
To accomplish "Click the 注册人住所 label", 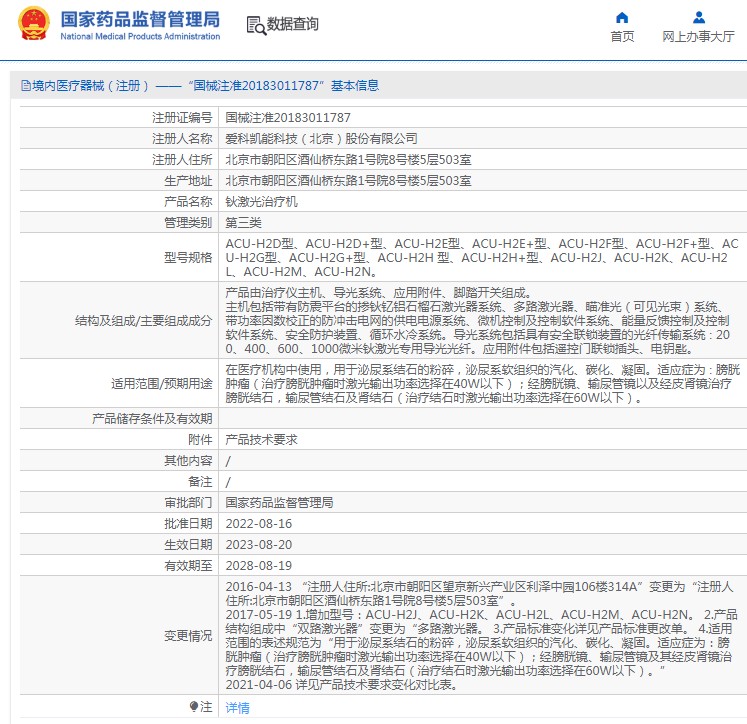I will (x=182, y=160).
